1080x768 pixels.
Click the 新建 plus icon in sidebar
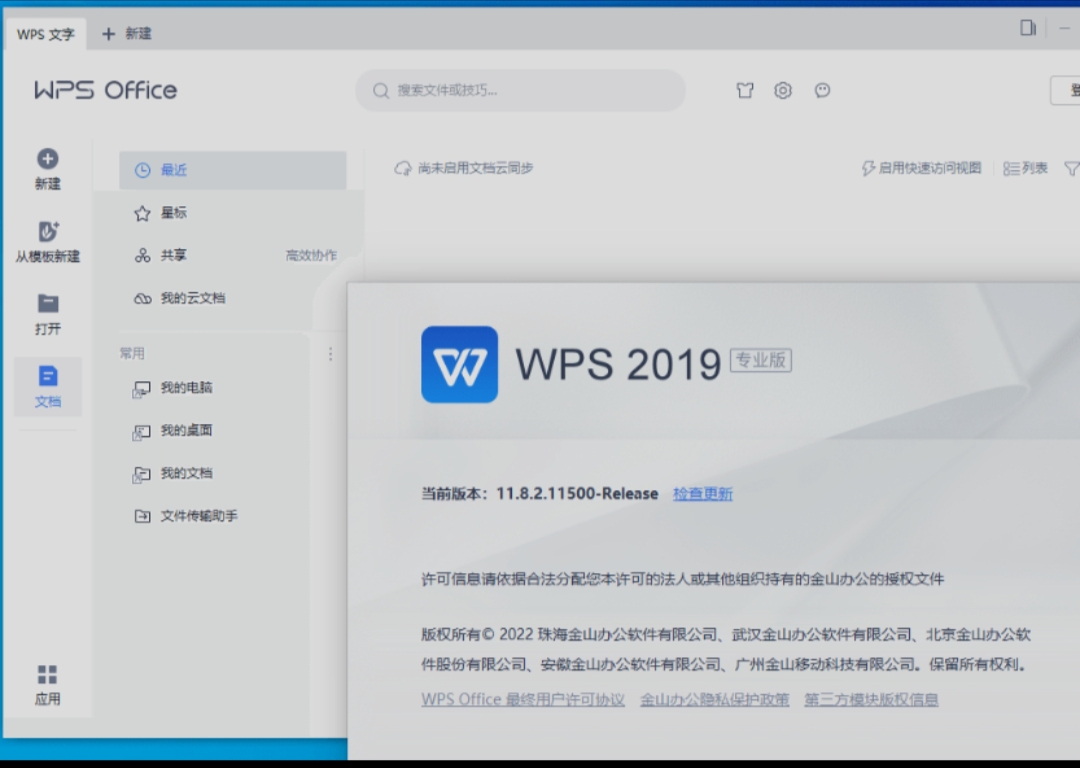(x=48, y=159)
